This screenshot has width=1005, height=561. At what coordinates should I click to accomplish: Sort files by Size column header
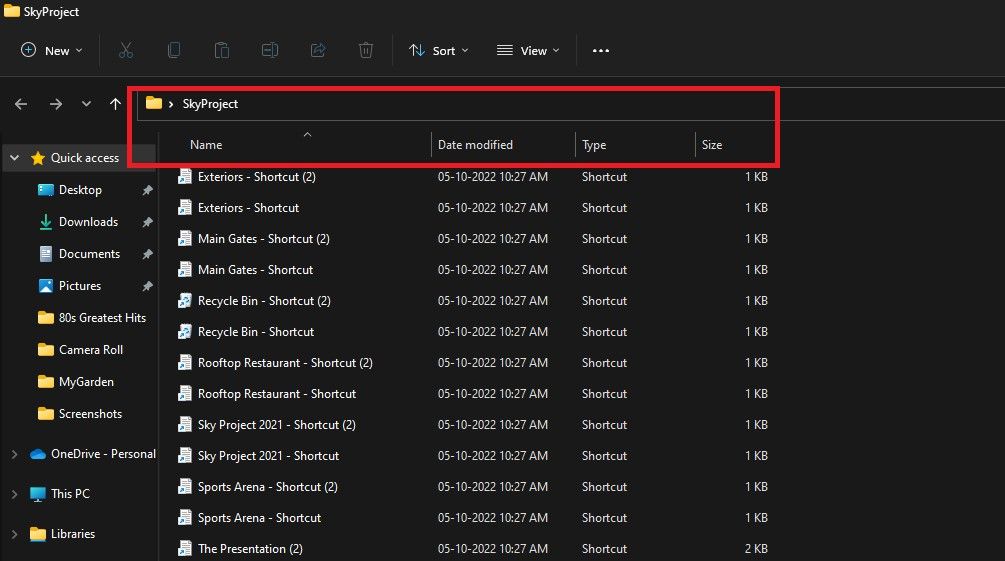712,145
